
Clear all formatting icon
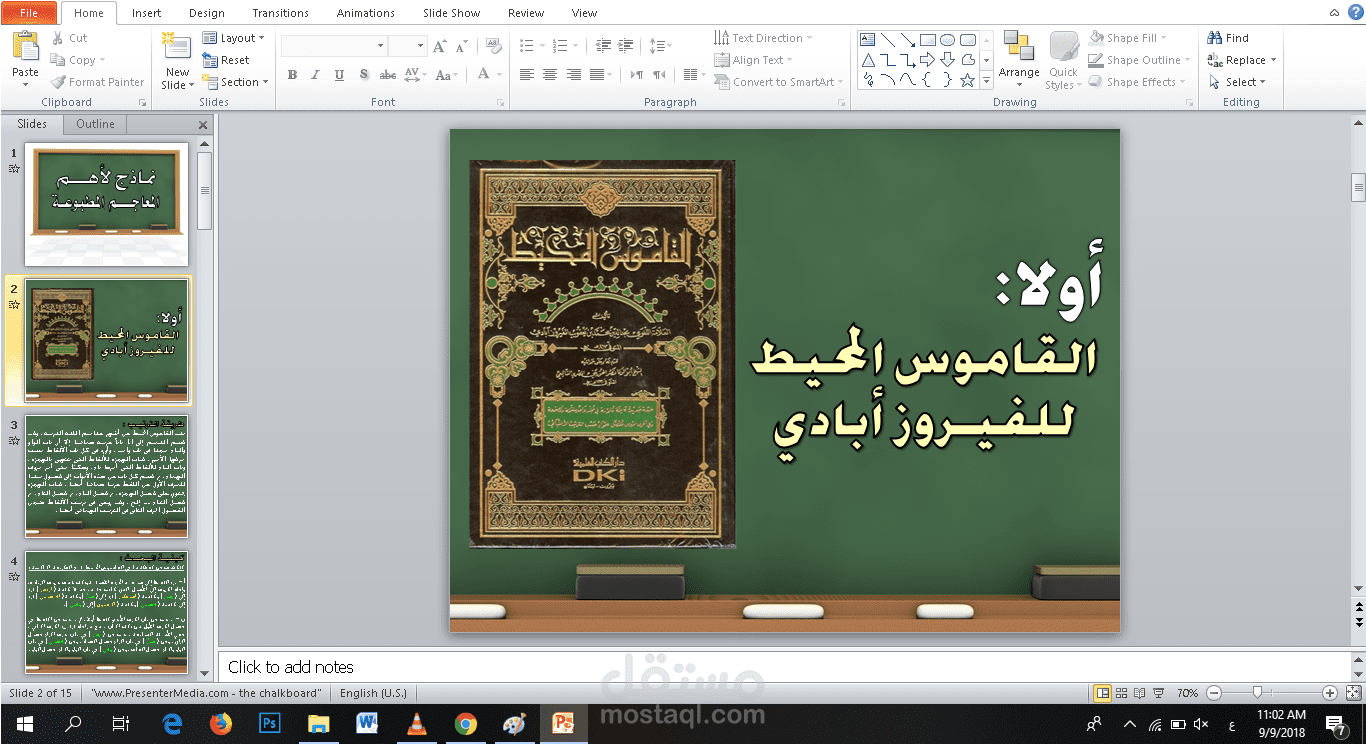[x=493, y=46]
